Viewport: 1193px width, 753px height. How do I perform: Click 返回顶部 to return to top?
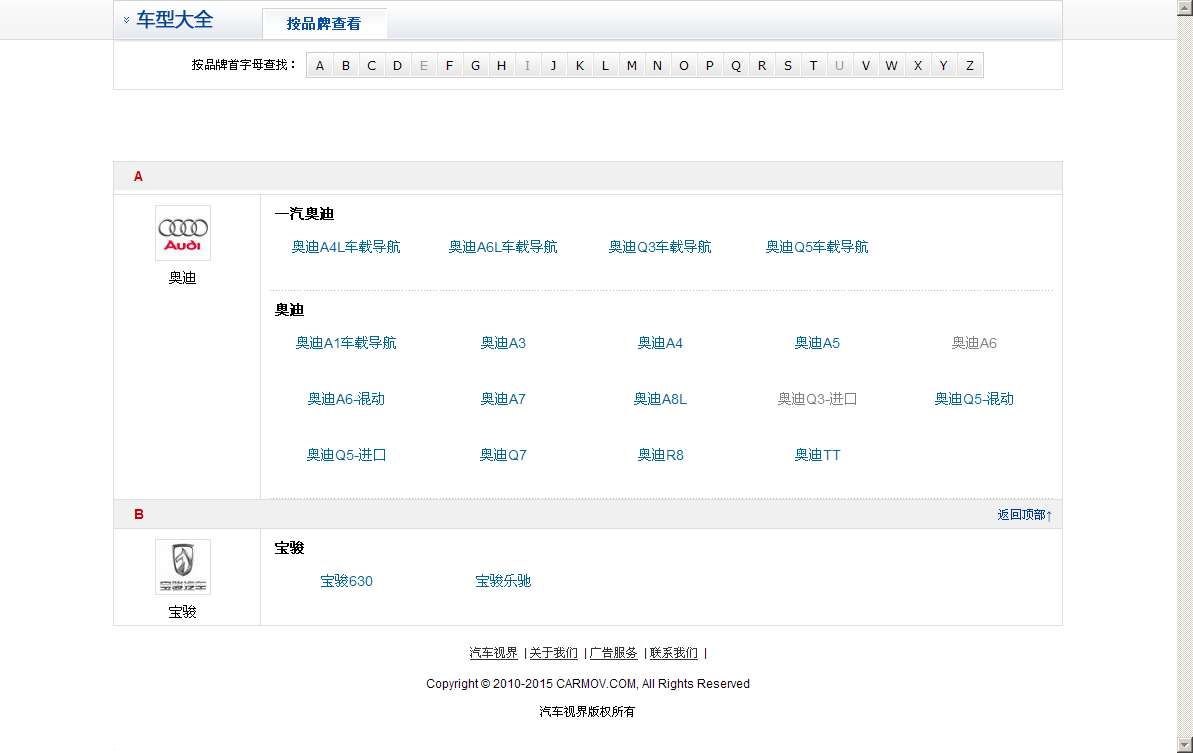[1023, 515]
